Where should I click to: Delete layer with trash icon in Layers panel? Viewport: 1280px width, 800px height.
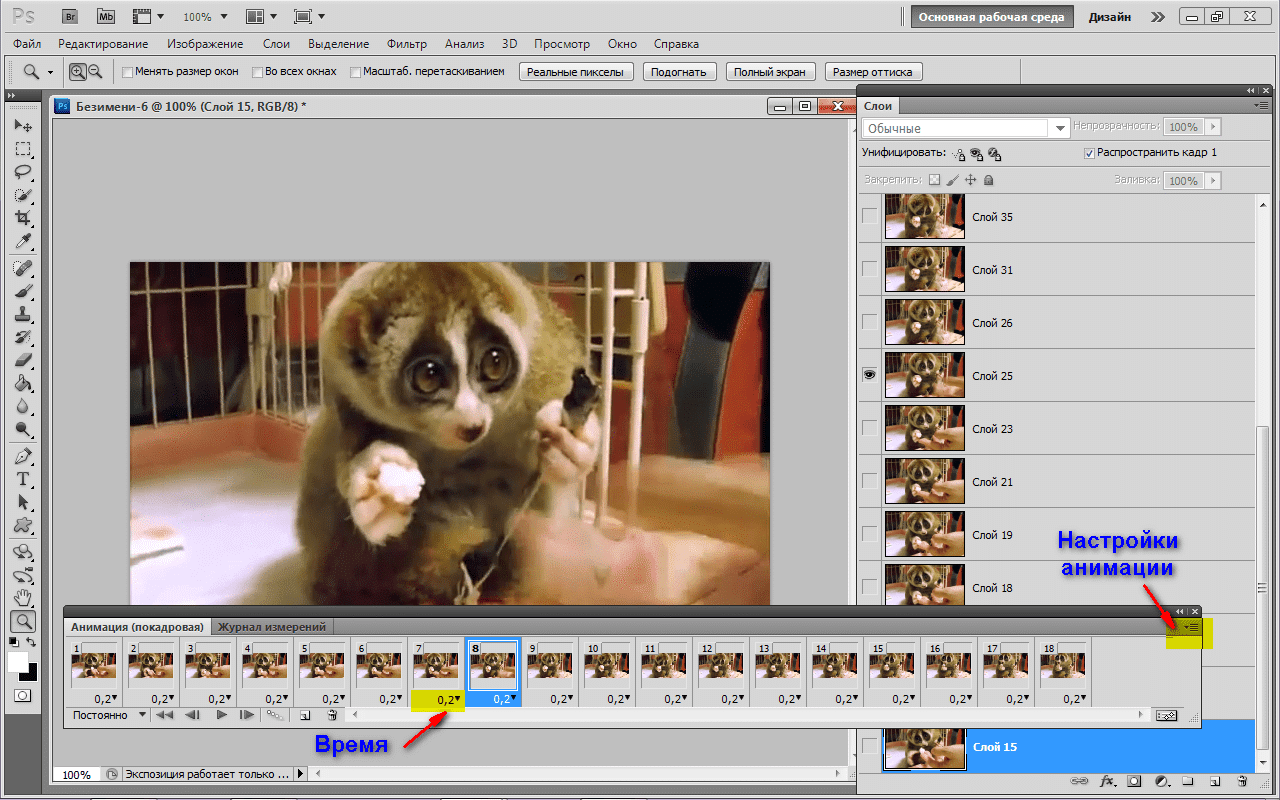(x=1242, y=780)
